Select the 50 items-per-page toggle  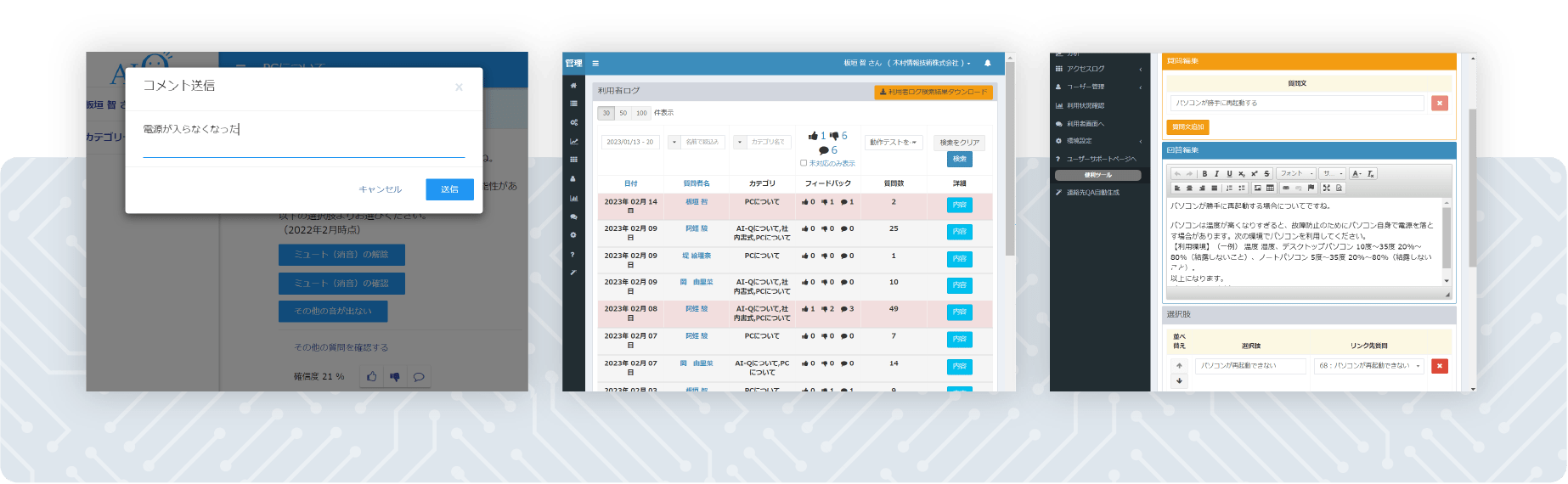tap(623, 113)
